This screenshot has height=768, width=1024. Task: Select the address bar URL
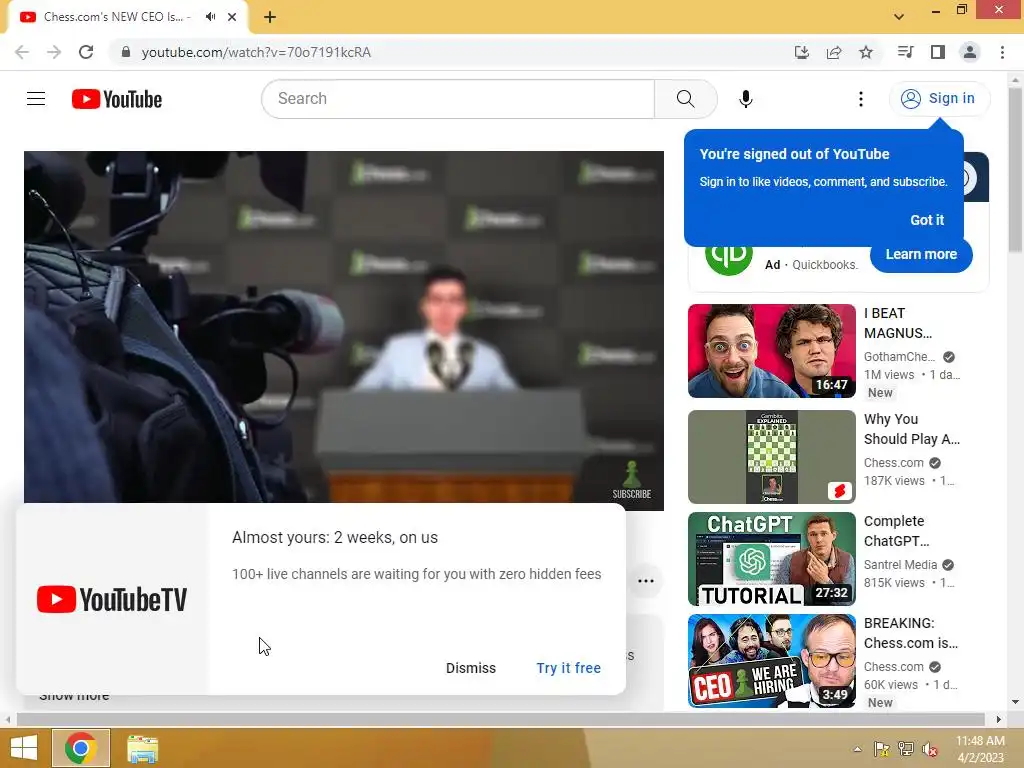(x=256, y=52)
